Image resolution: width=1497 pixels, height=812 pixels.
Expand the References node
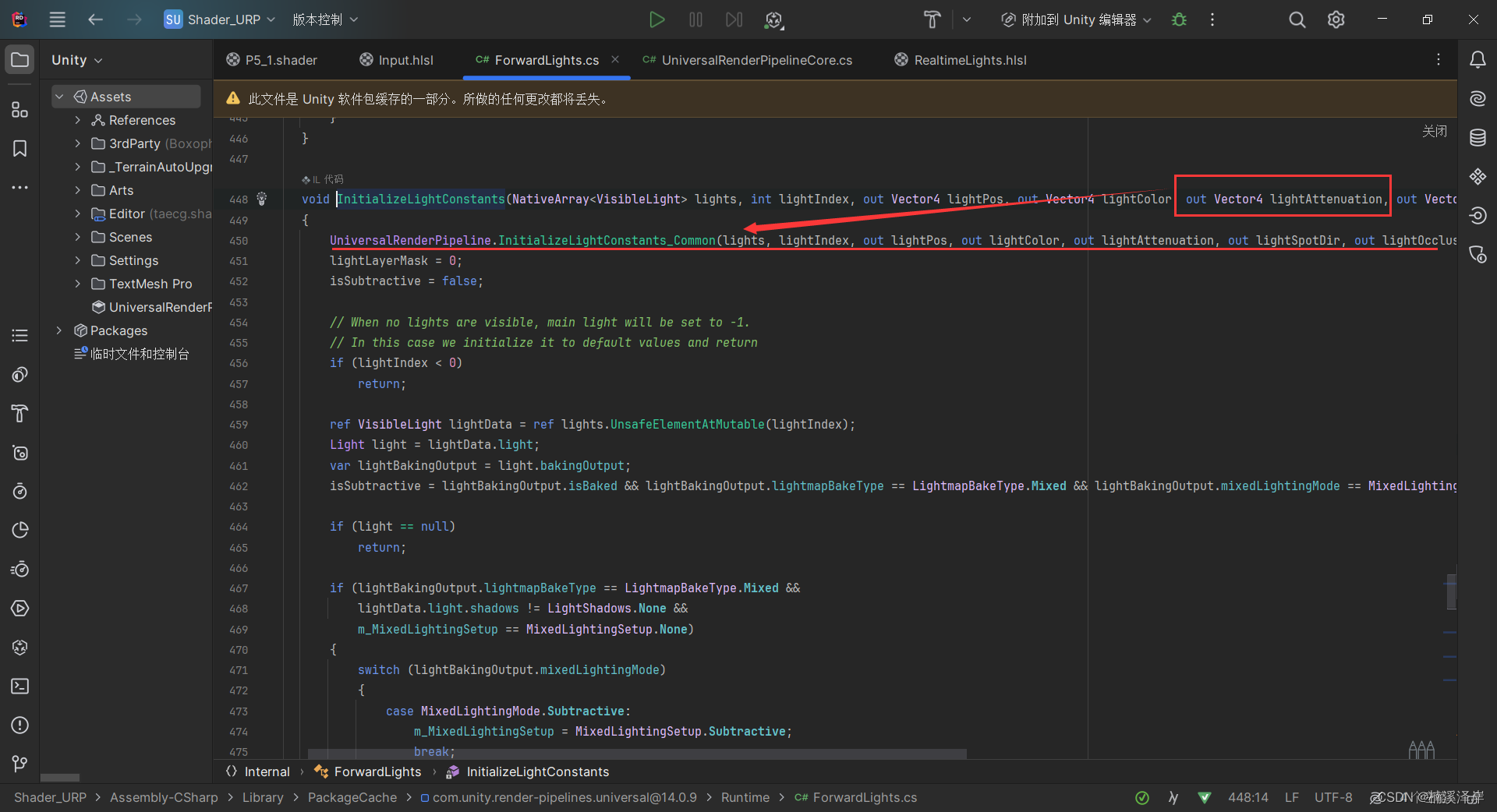(77, 120)
